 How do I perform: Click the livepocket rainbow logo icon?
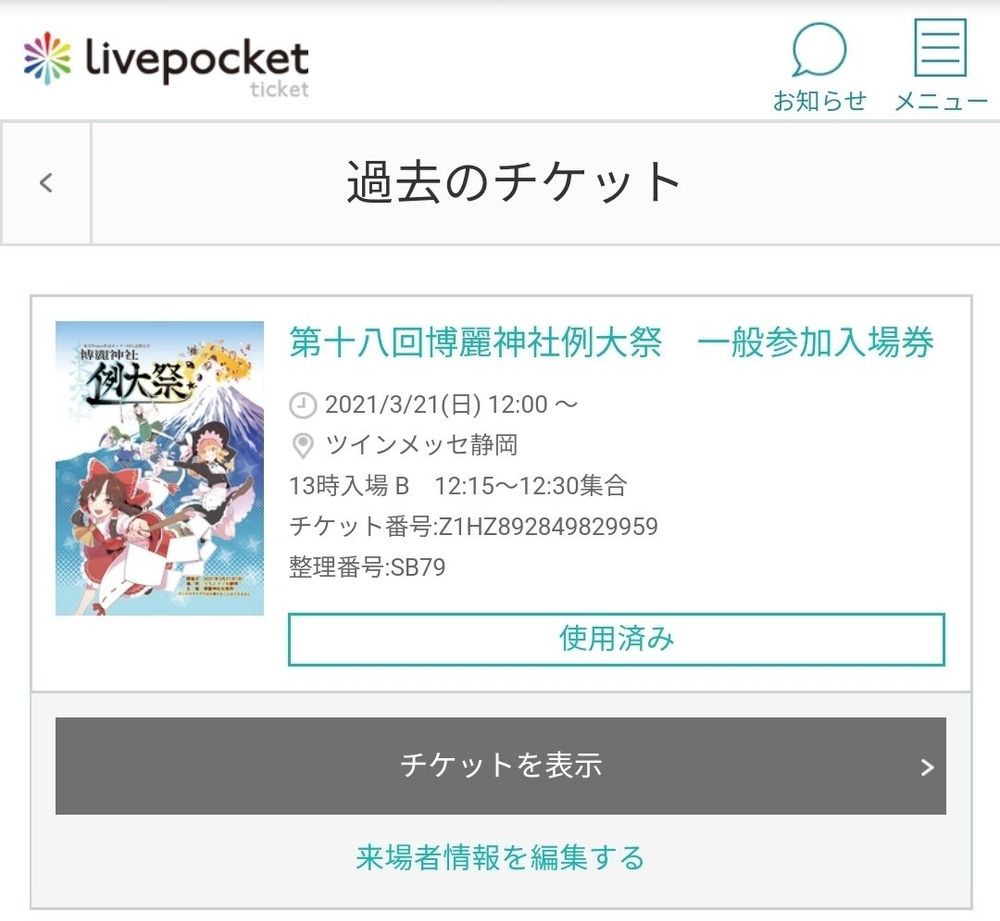[x=47, y=58]
